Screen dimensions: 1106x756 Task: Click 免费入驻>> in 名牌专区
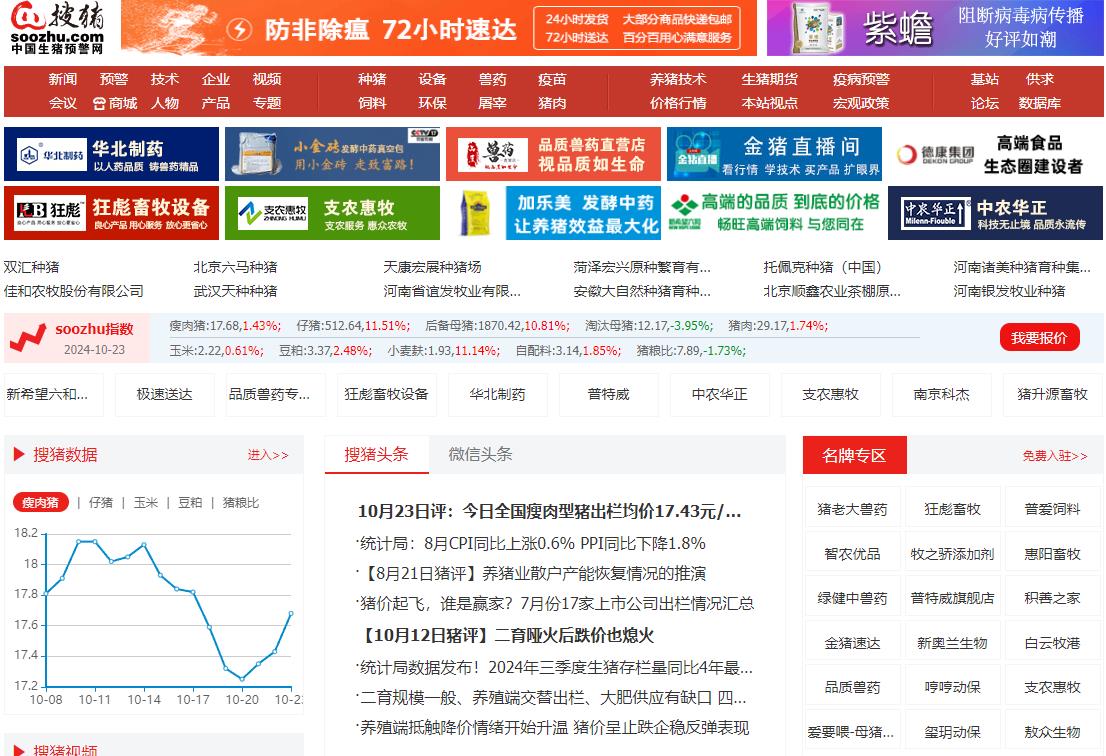[x=1055, y=456]
